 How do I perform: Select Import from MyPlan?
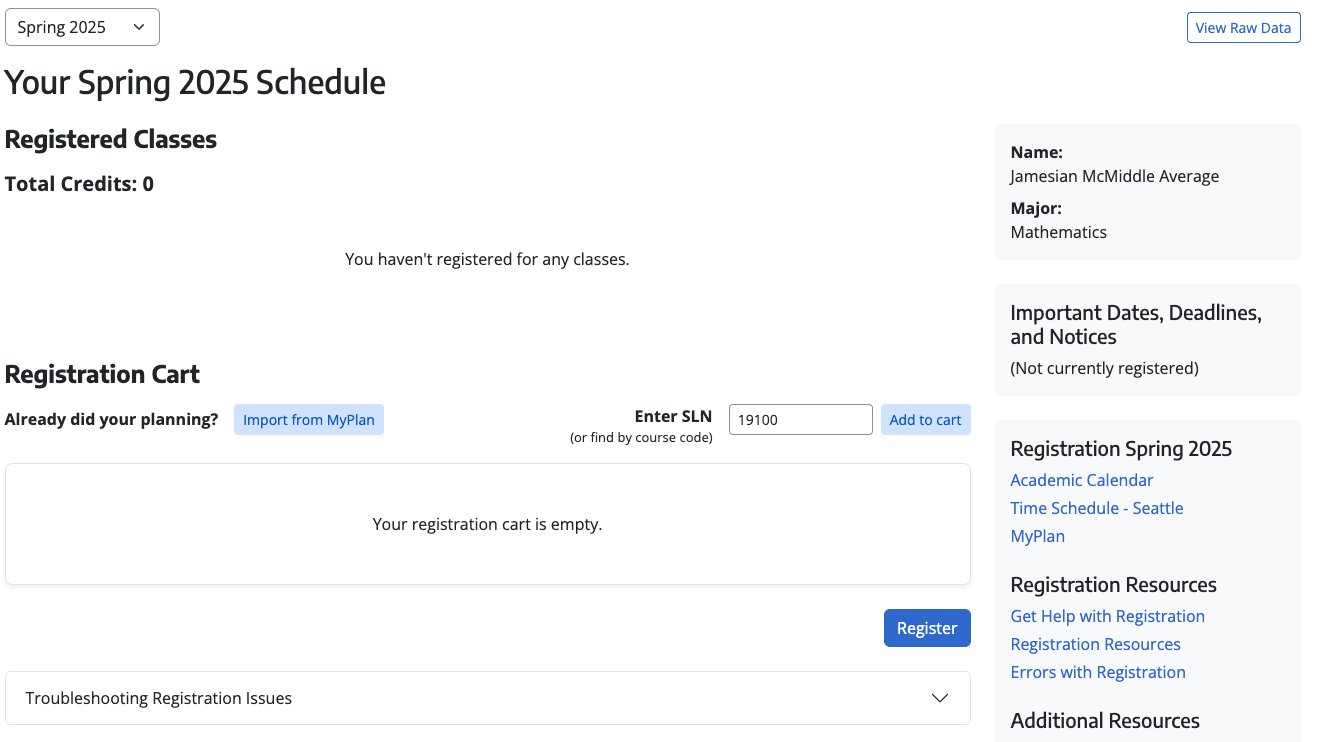308,419
